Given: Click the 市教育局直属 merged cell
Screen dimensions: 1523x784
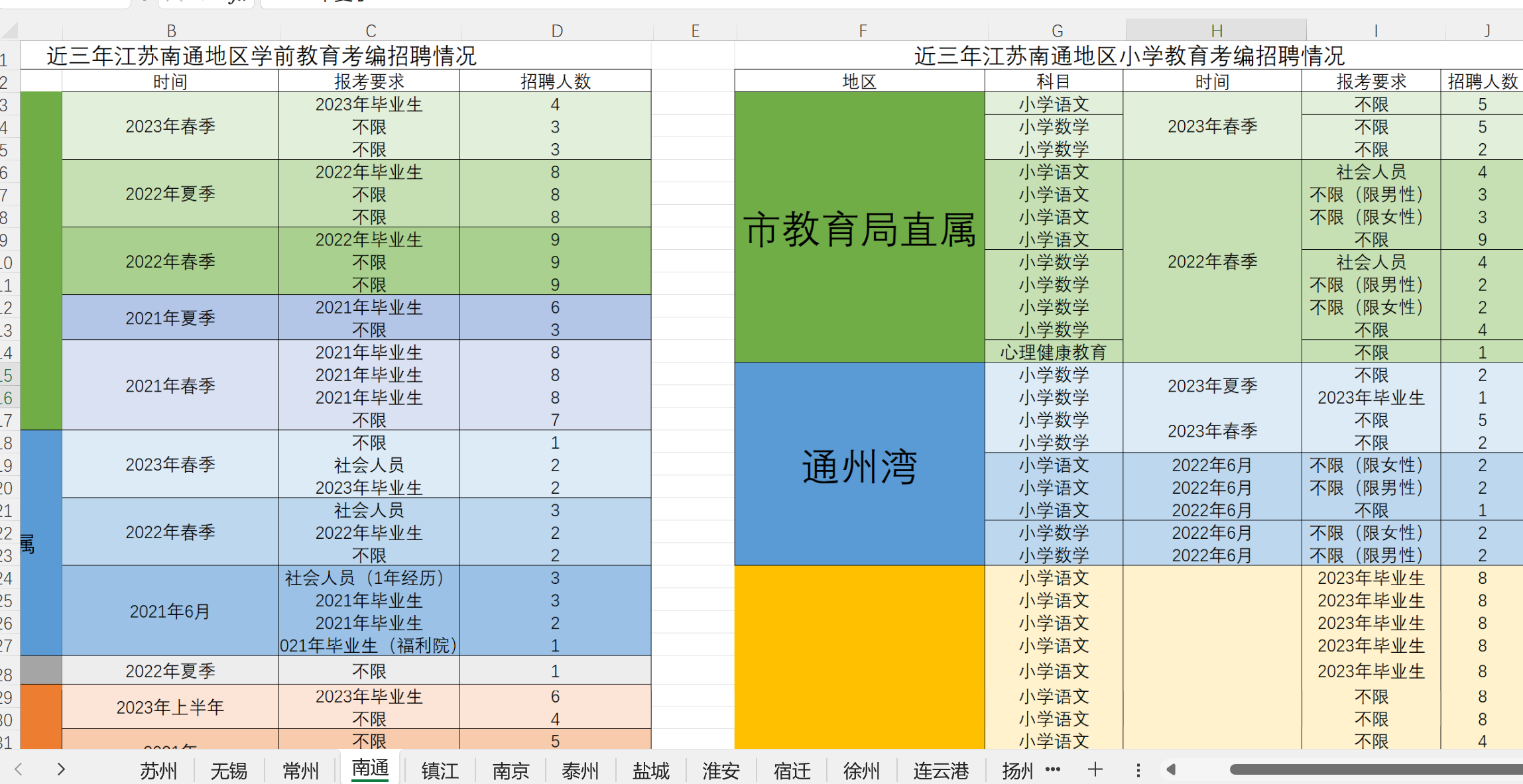Looking at the screenshot, I should click(x=859, y=229).
